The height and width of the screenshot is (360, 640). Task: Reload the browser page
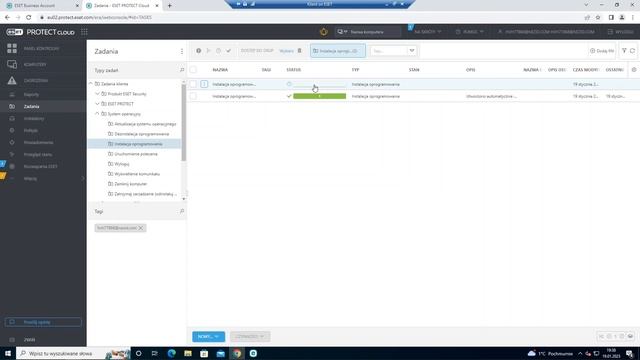(x=29, y=18)
